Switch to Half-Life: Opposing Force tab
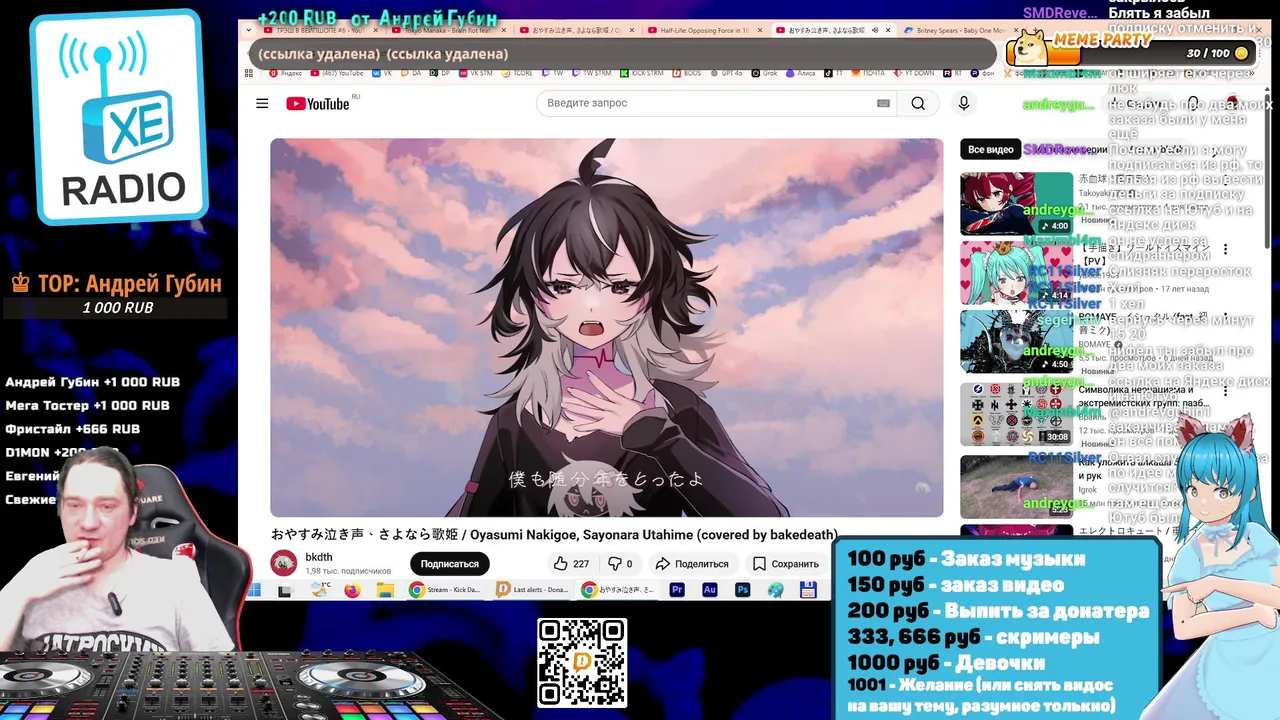This screenshot has height=720, width=1280. point(705,31)
